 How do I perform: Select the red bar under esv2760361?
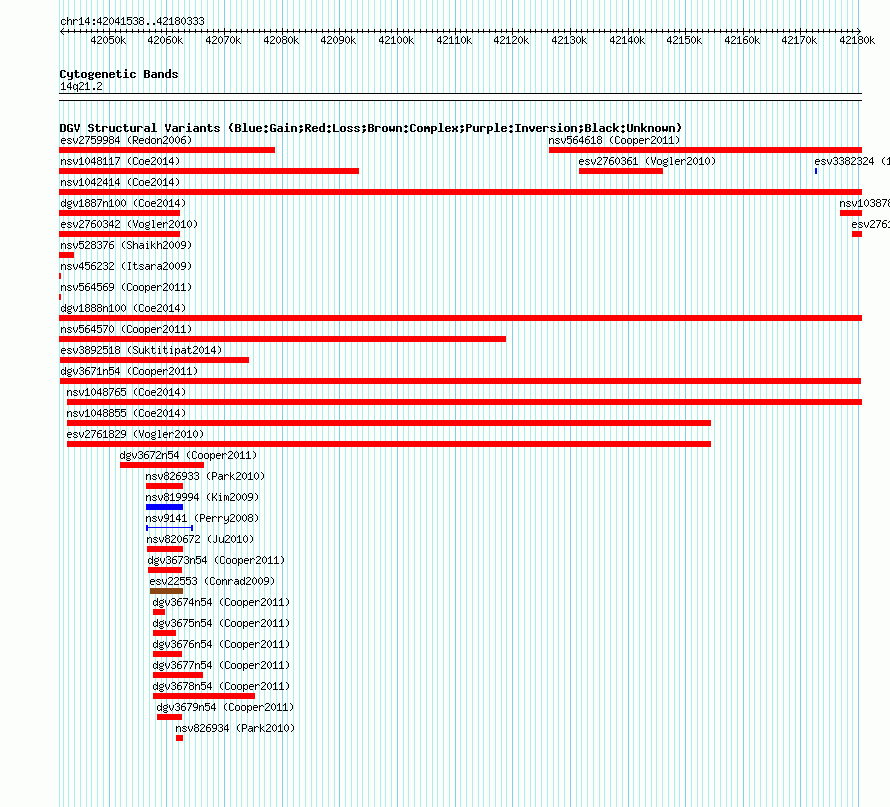point(621,171)
